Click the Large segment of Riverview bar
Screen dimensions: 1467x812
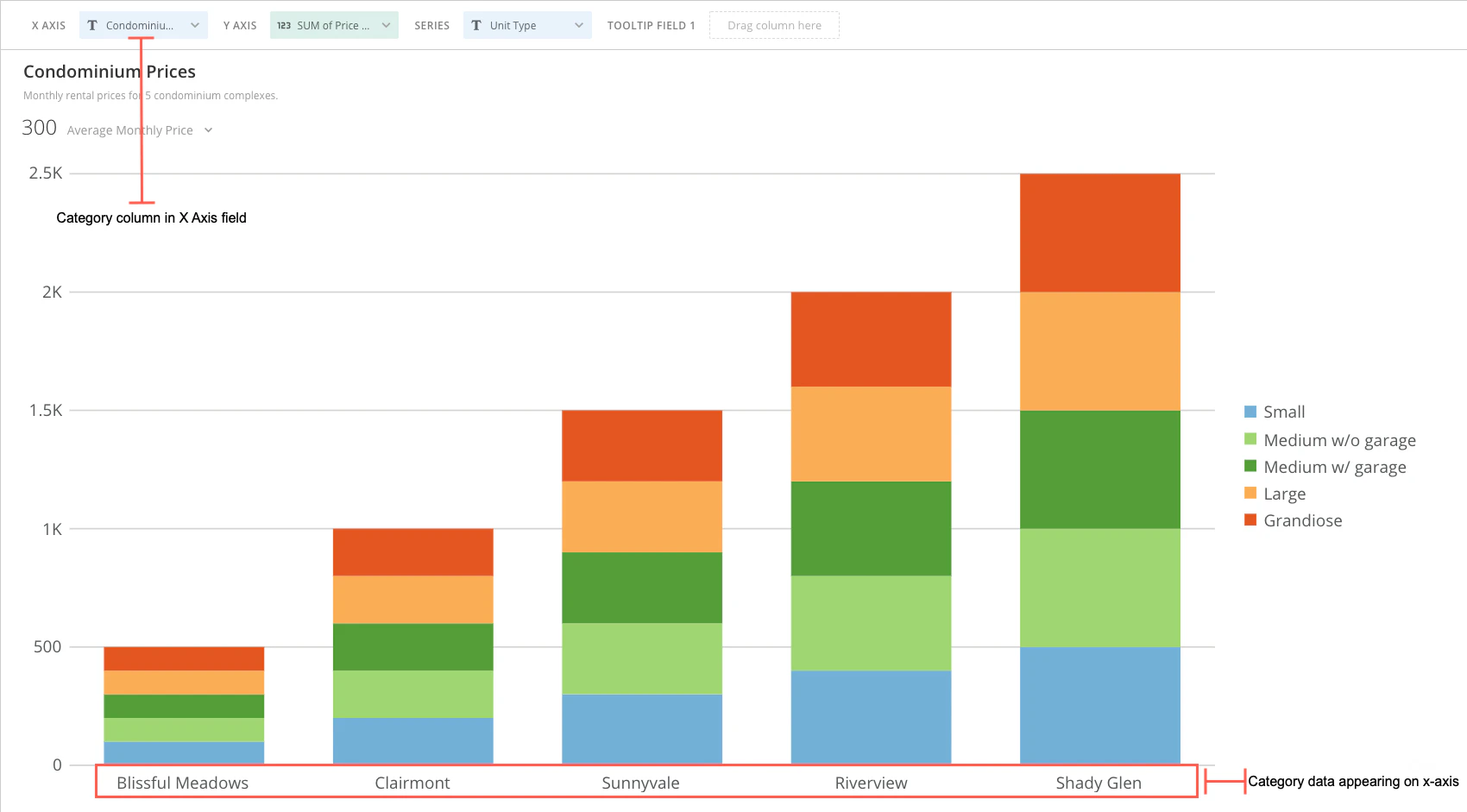coord(871,433)
